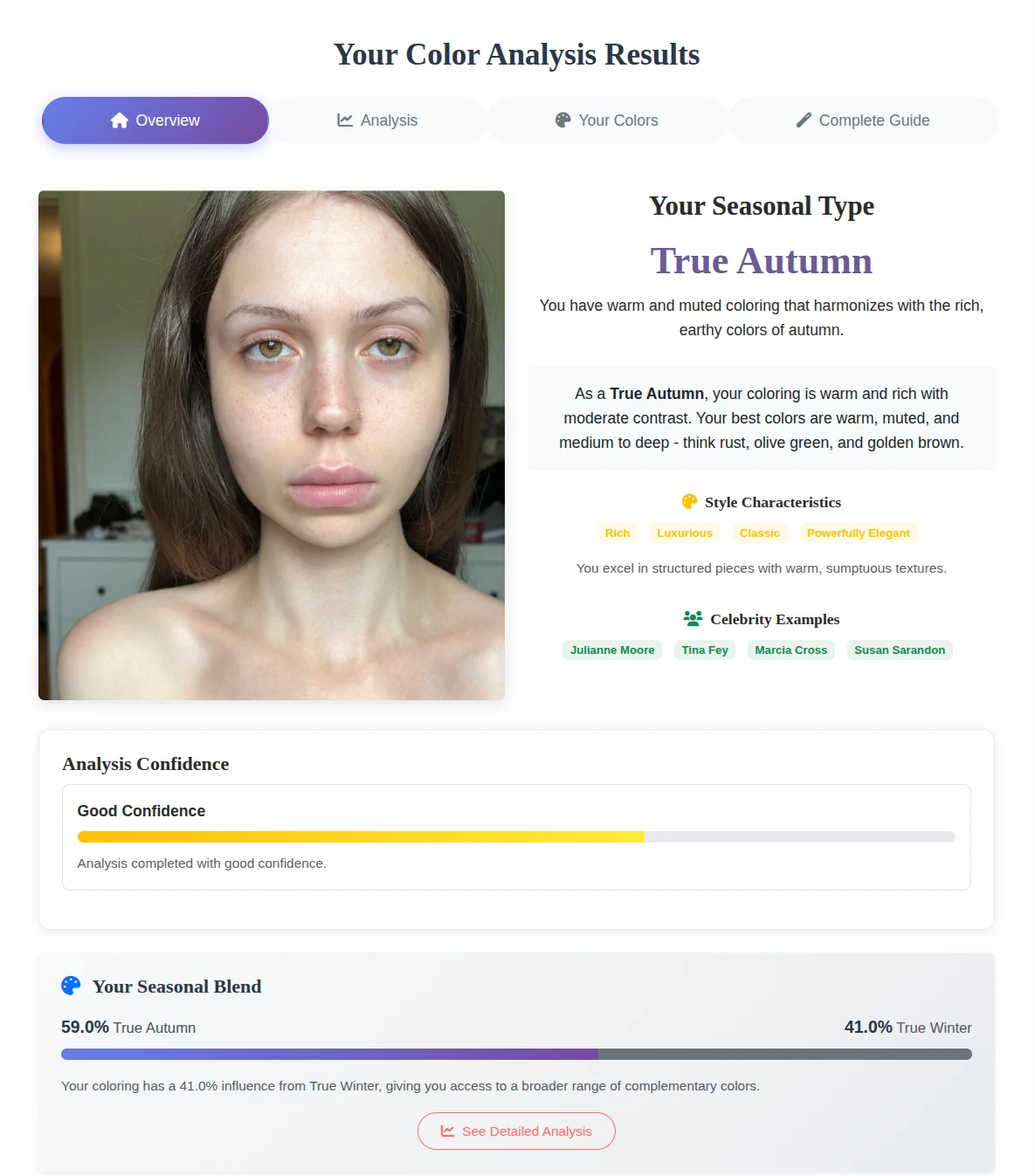Switch to the Analysis tab
The width and height of the screenshot is (1035, 1176).
tap(377, 120)
